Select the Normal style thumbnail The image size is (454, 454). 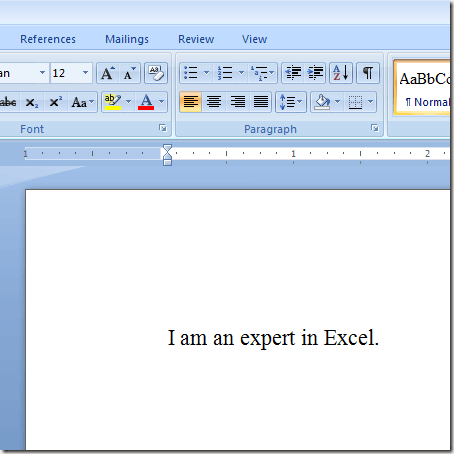(x=422, y=88)
